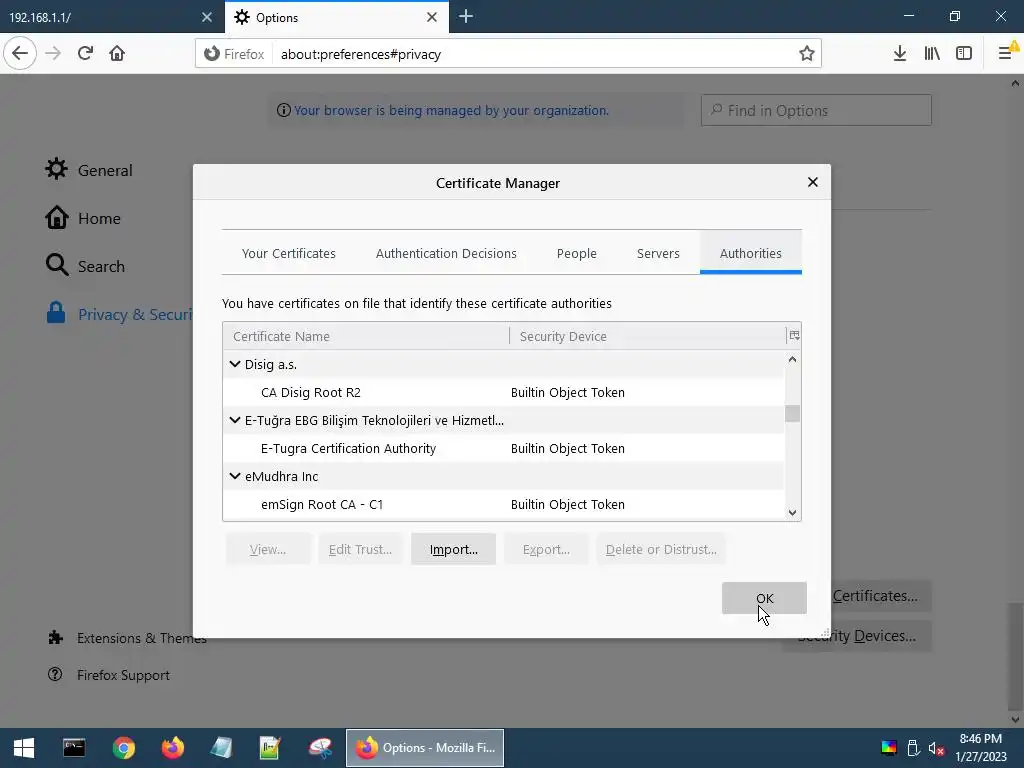Screen dimensions: 1024x768
Task: Click certificate list scrollbar down arrow
Action: [x=792, y=513]
